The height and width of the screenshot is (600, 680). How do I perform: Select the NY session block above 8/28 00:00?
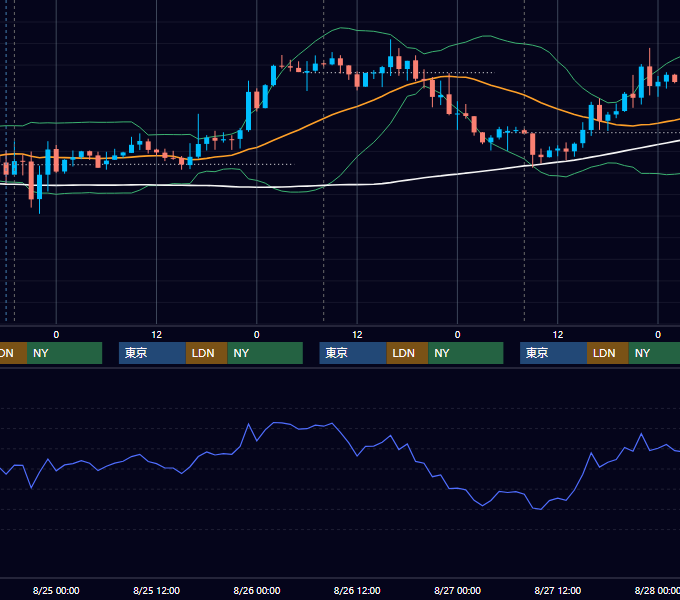pyautogui.click(x=654, y=353)
